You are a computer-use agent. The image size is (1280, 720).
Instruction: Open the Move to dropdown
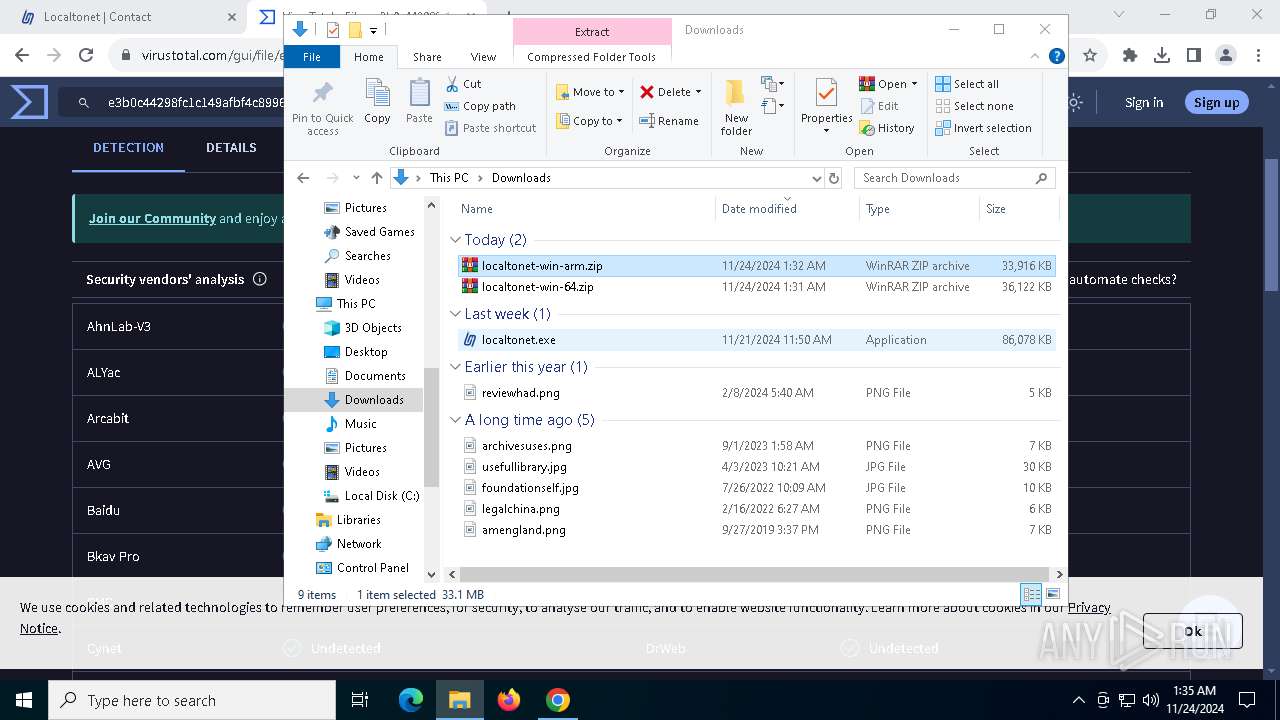(x=590, y=92)
